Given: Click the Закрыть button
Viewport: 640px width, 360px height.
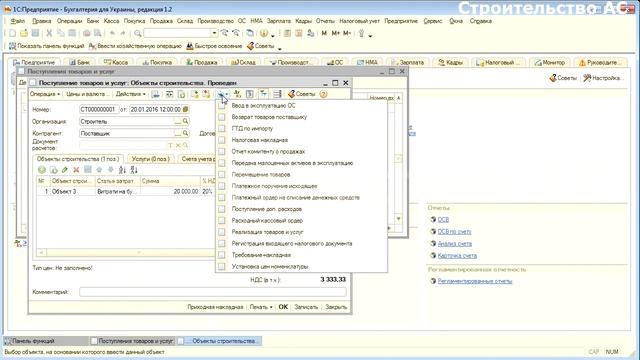Looking at the screenshot, I should (336, 307).
